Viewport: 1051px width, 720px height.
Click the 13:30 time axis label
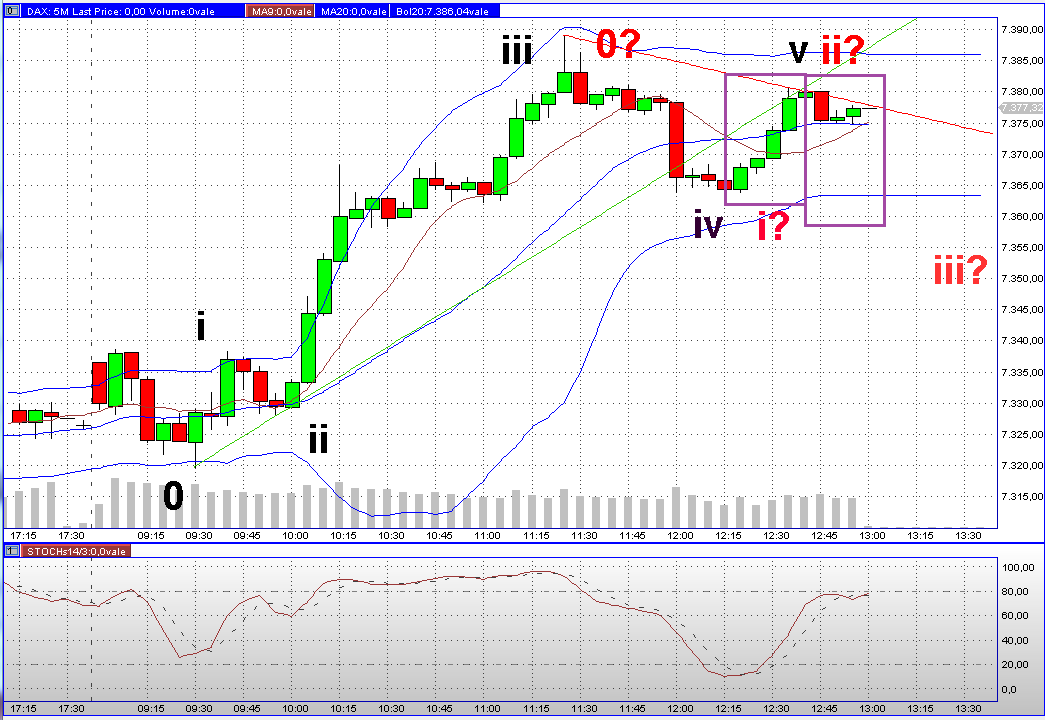[967, 535]
